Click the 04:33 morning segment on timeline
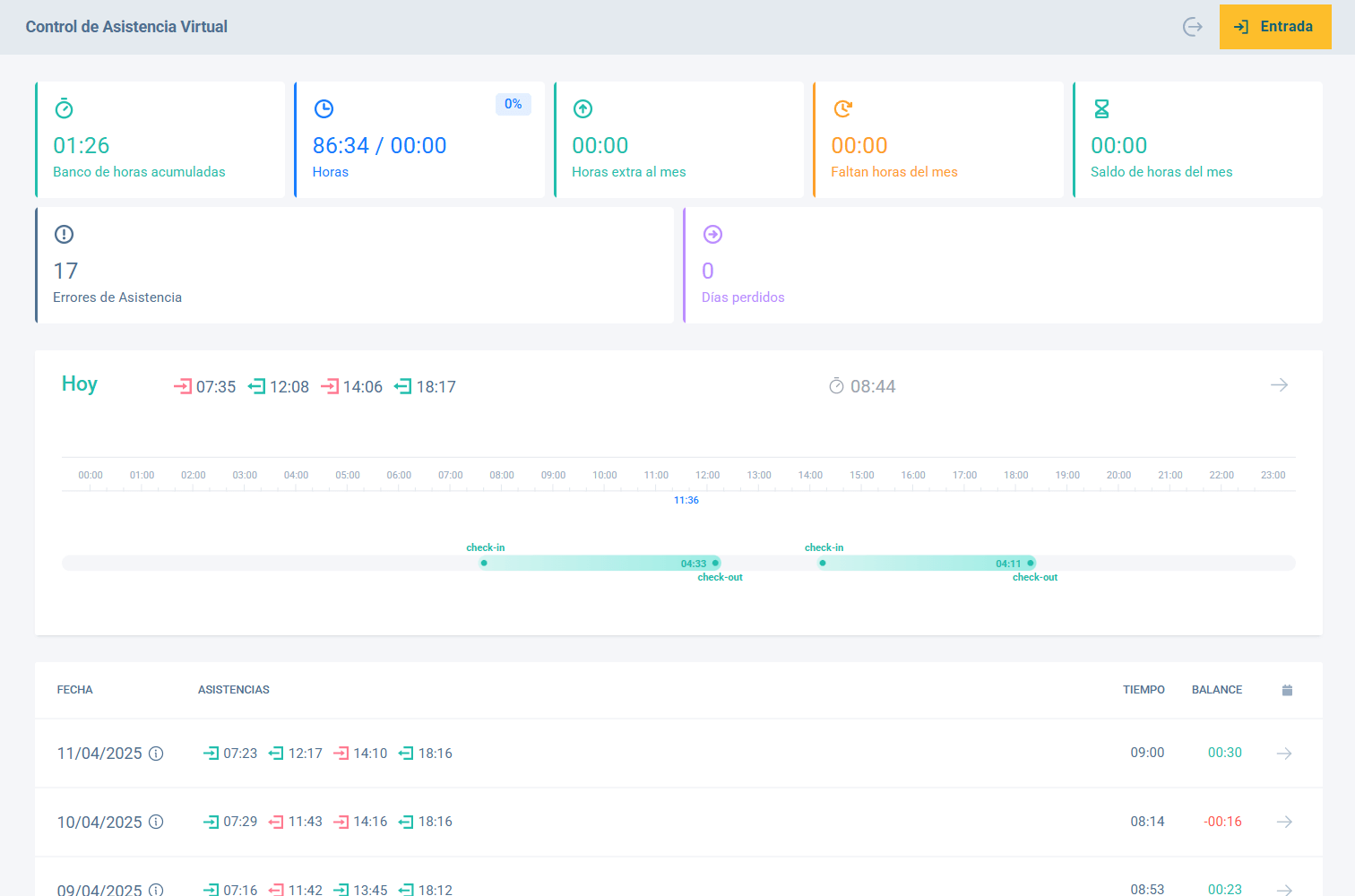This screenshot has height=896, width=1355. pos(600,564)
